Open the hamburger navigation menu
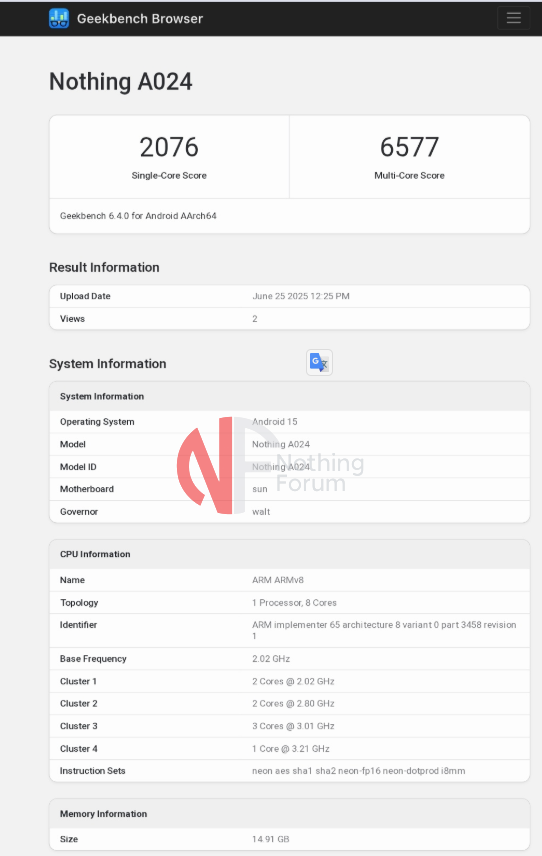This screenshot has width=542, height=856. (514, 18)
